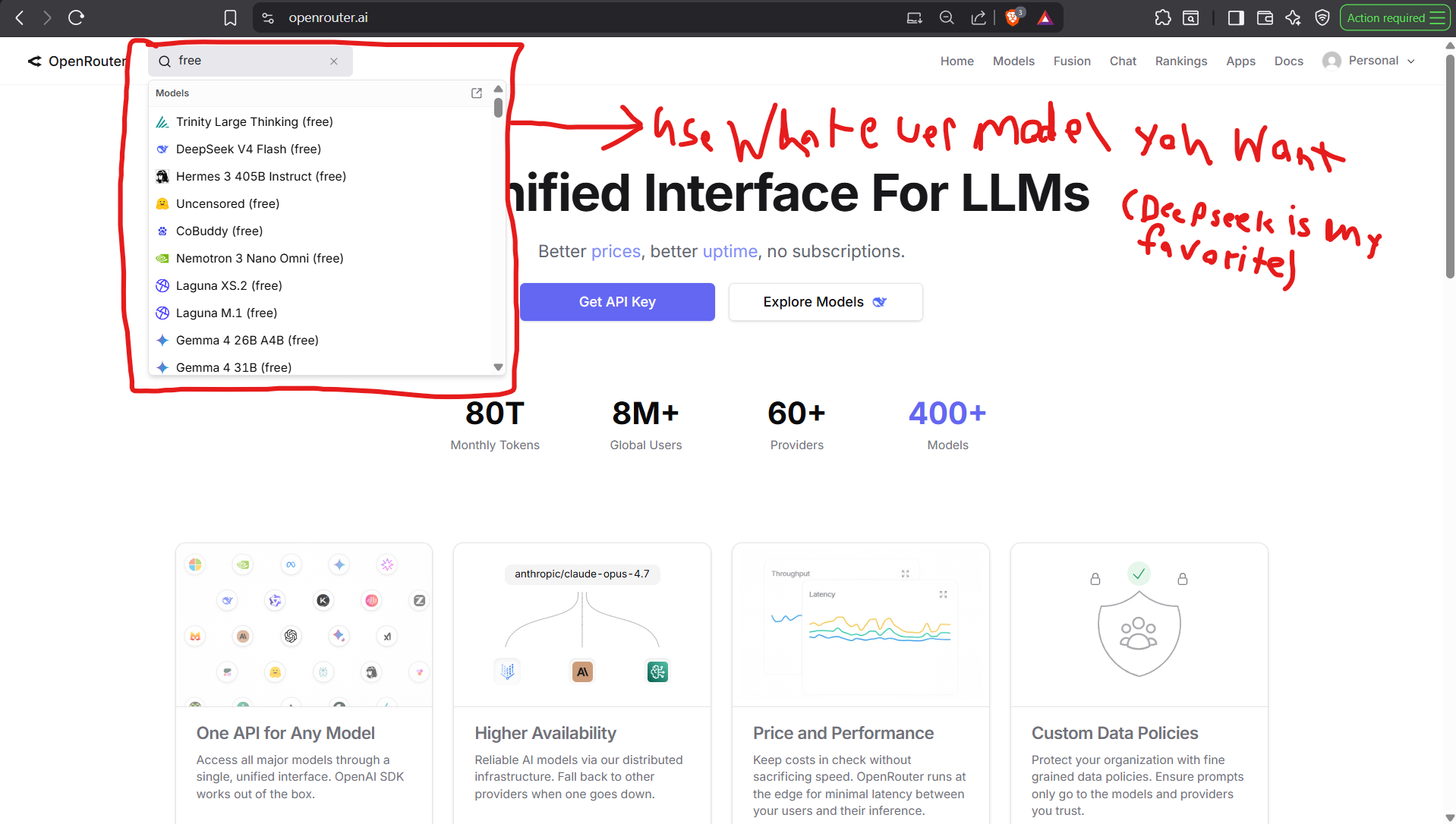
Task: Open the Fusion nav link
Action: 1072,61
